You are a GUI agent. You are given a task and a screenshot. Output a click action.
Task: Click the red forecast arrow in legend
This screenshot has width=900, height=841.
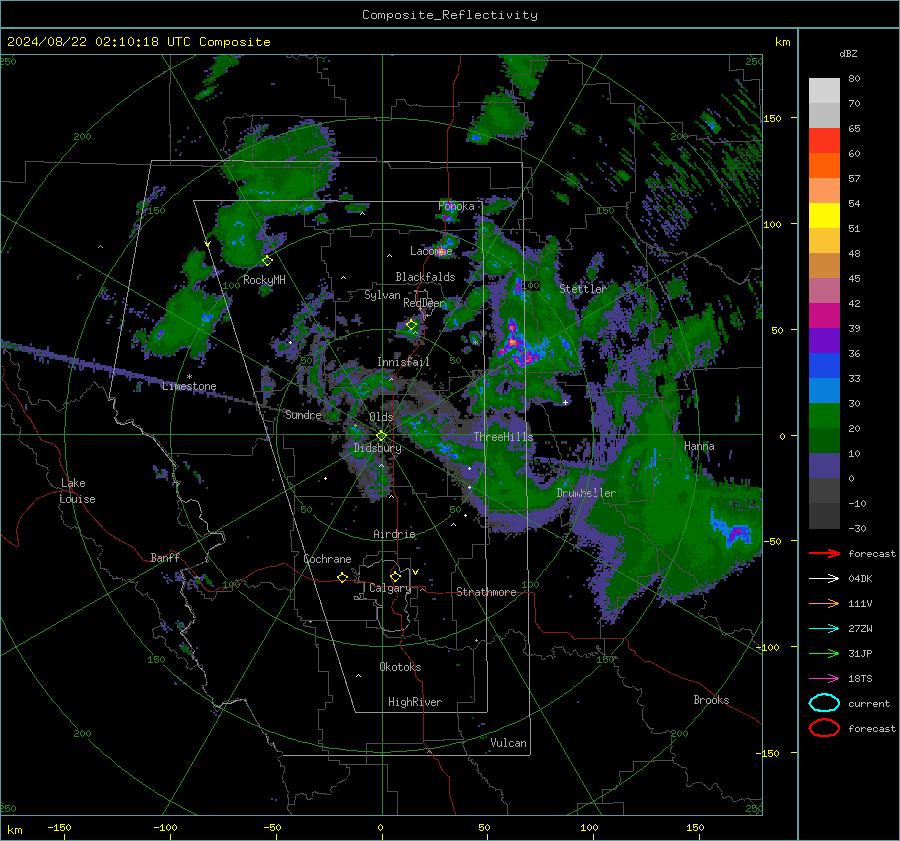click(x=824, y=553)
